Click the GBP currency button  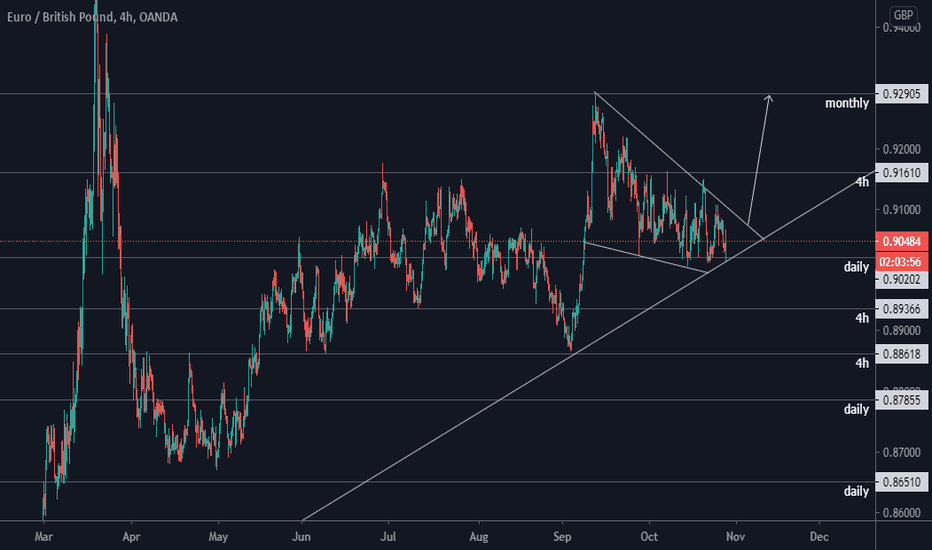[x=903, y=15]
